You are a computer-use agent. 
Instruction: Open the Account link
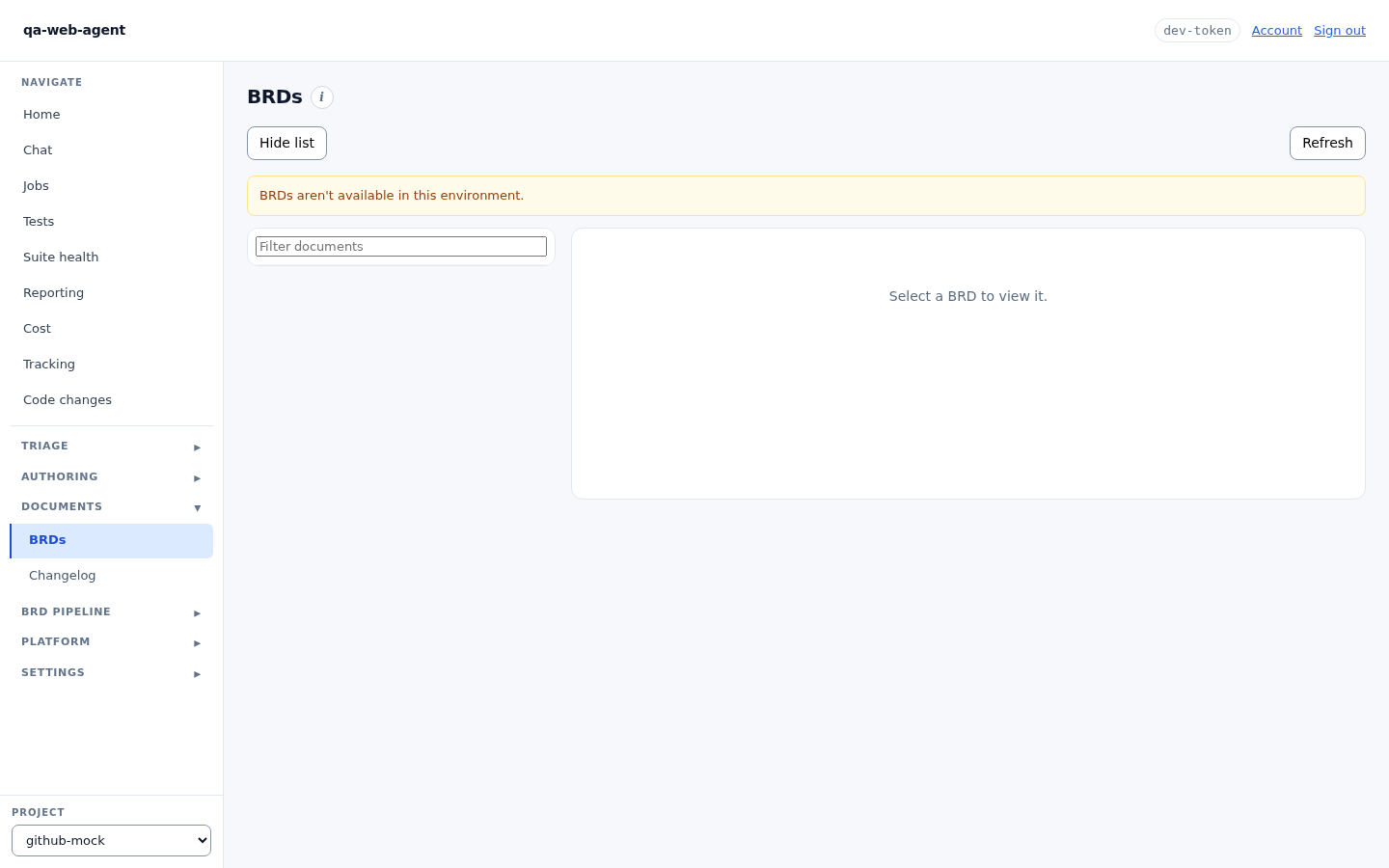pyautogui.click(x=1277, y=31)
